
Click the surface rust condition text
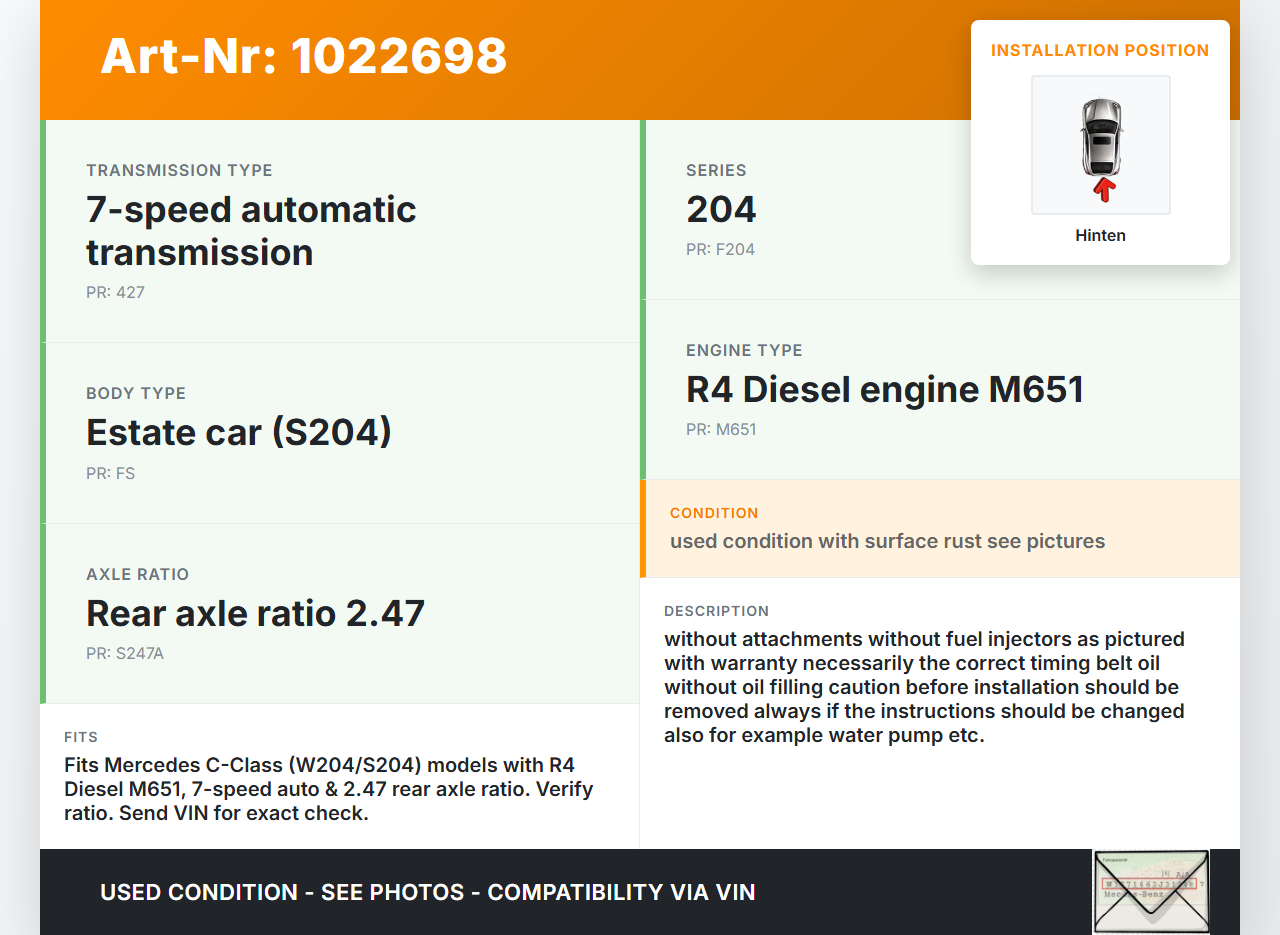tap(887, 541)
